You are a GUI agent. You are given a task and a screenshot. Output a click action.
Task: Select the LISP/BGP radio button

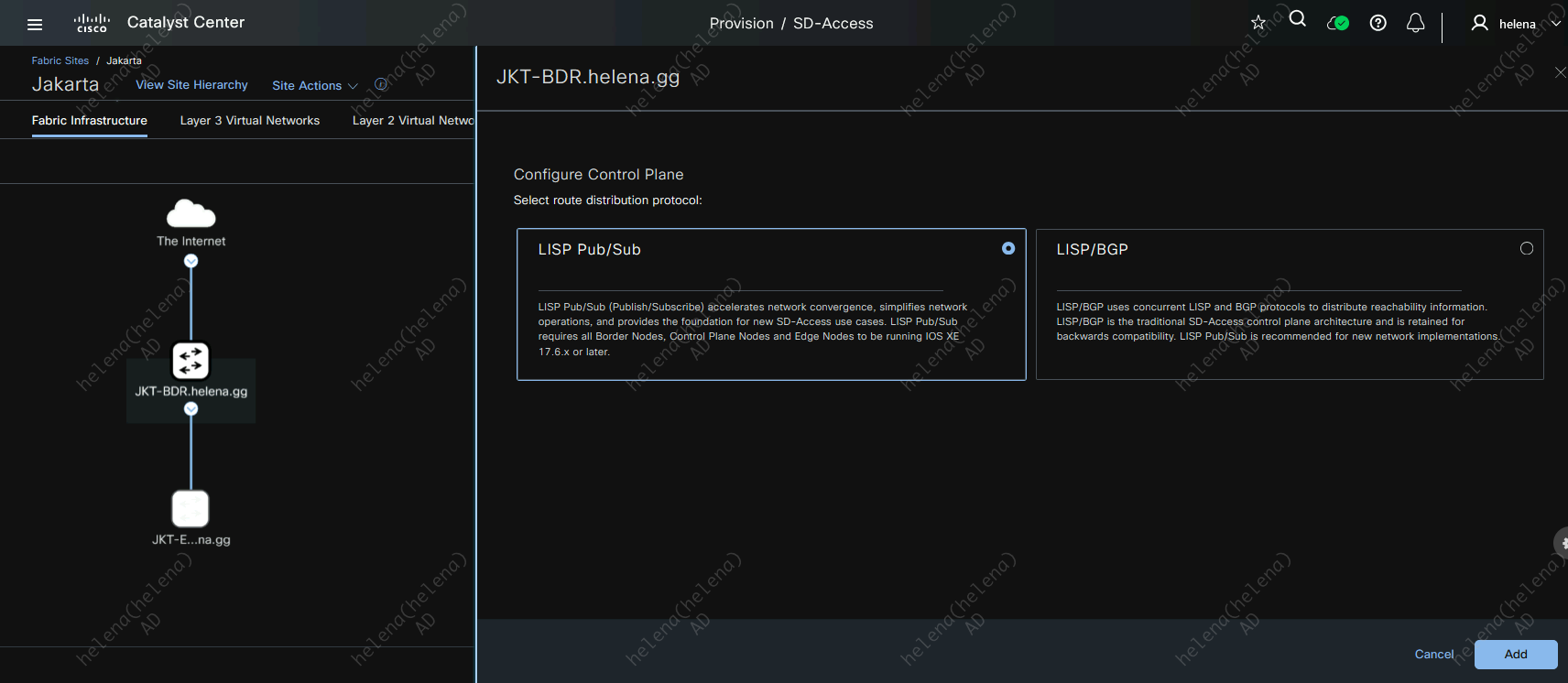pyautogui.click(x=1526, y=248)
